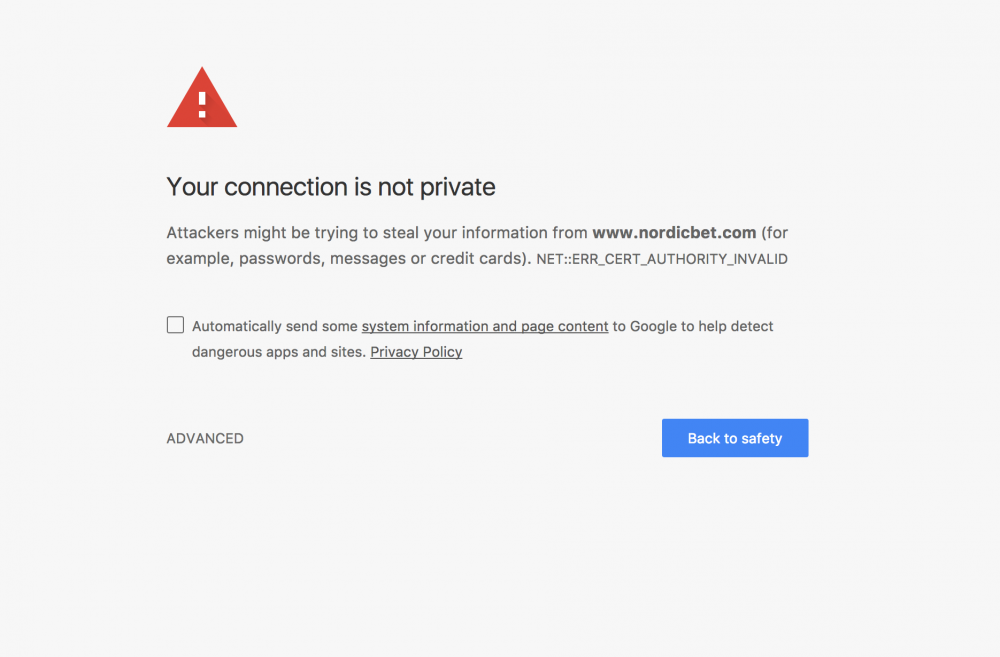Open the "system information and page content" link

485,326
